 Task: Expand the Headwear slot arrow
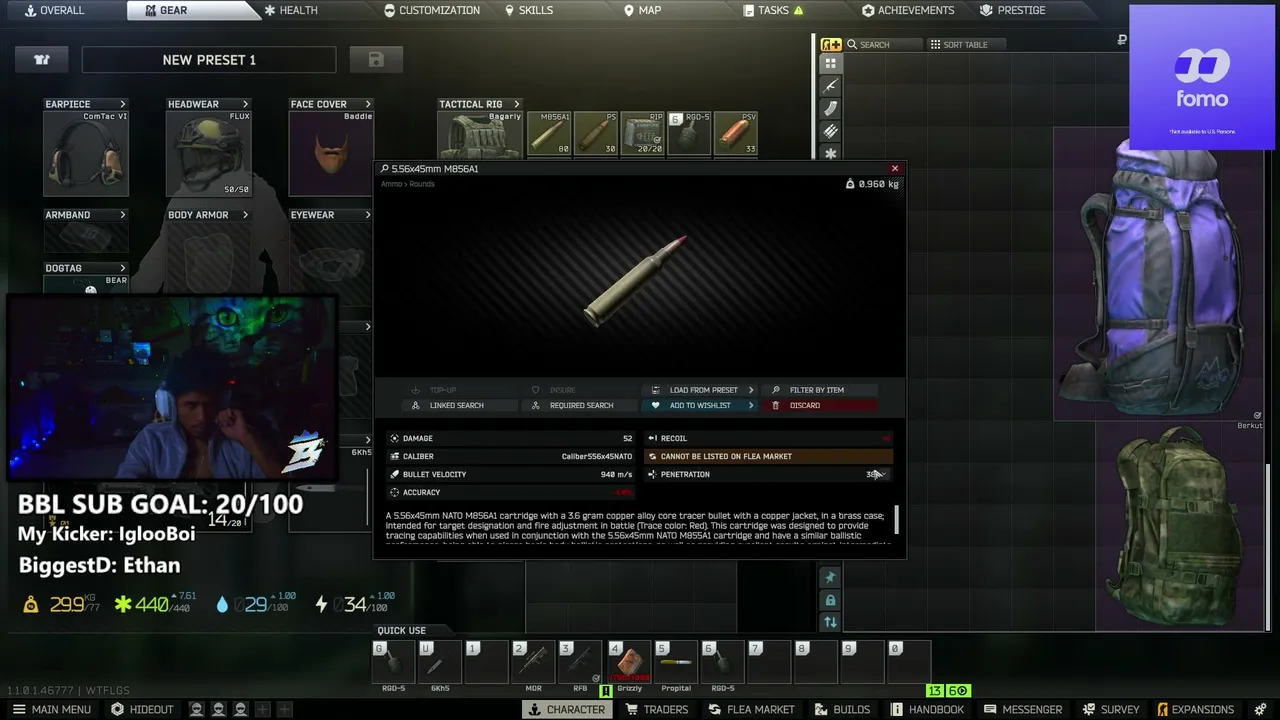coord(245,104)
